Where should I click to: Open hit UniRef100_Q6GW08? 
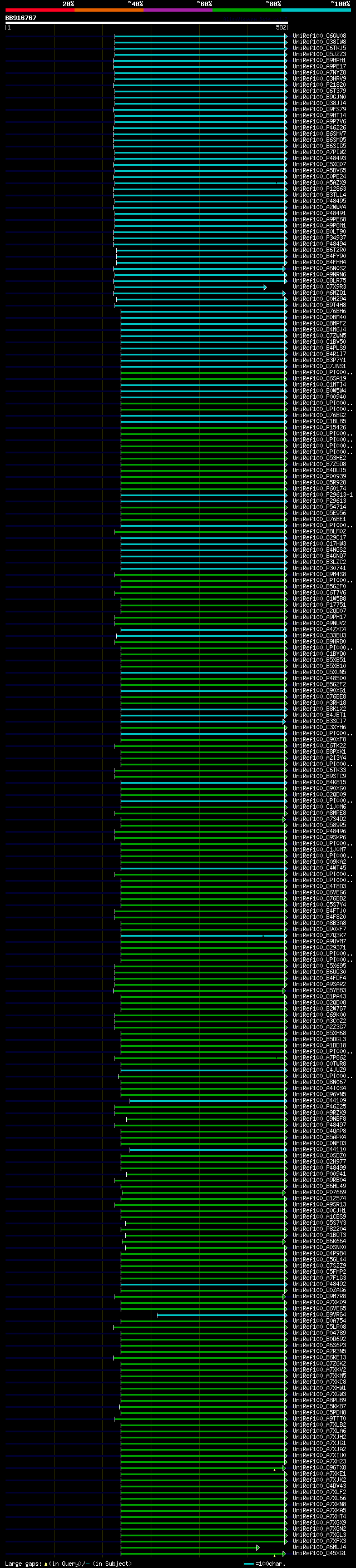[319, 36]
